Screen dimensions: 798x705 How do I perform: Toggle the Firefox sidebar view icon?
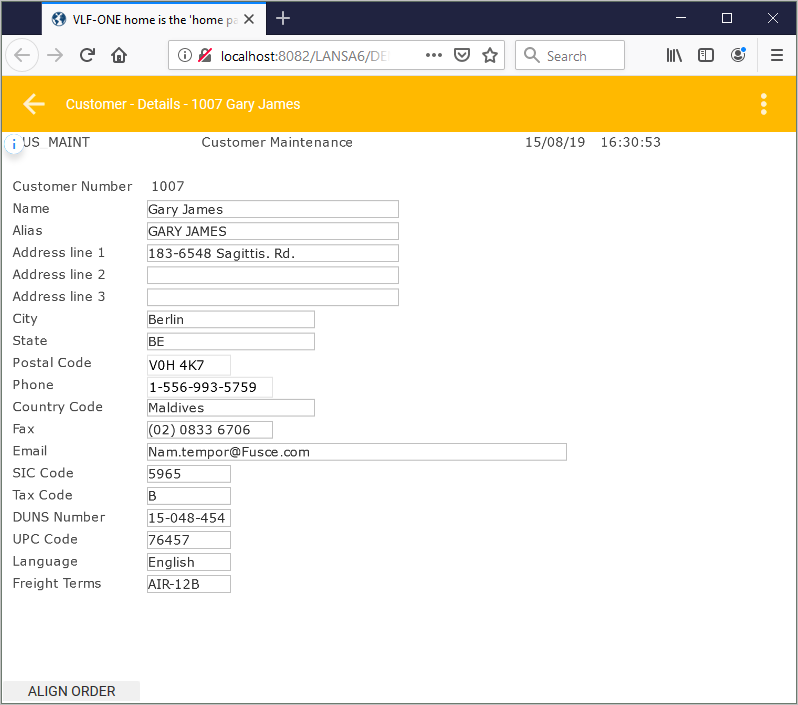click(706, 56)
